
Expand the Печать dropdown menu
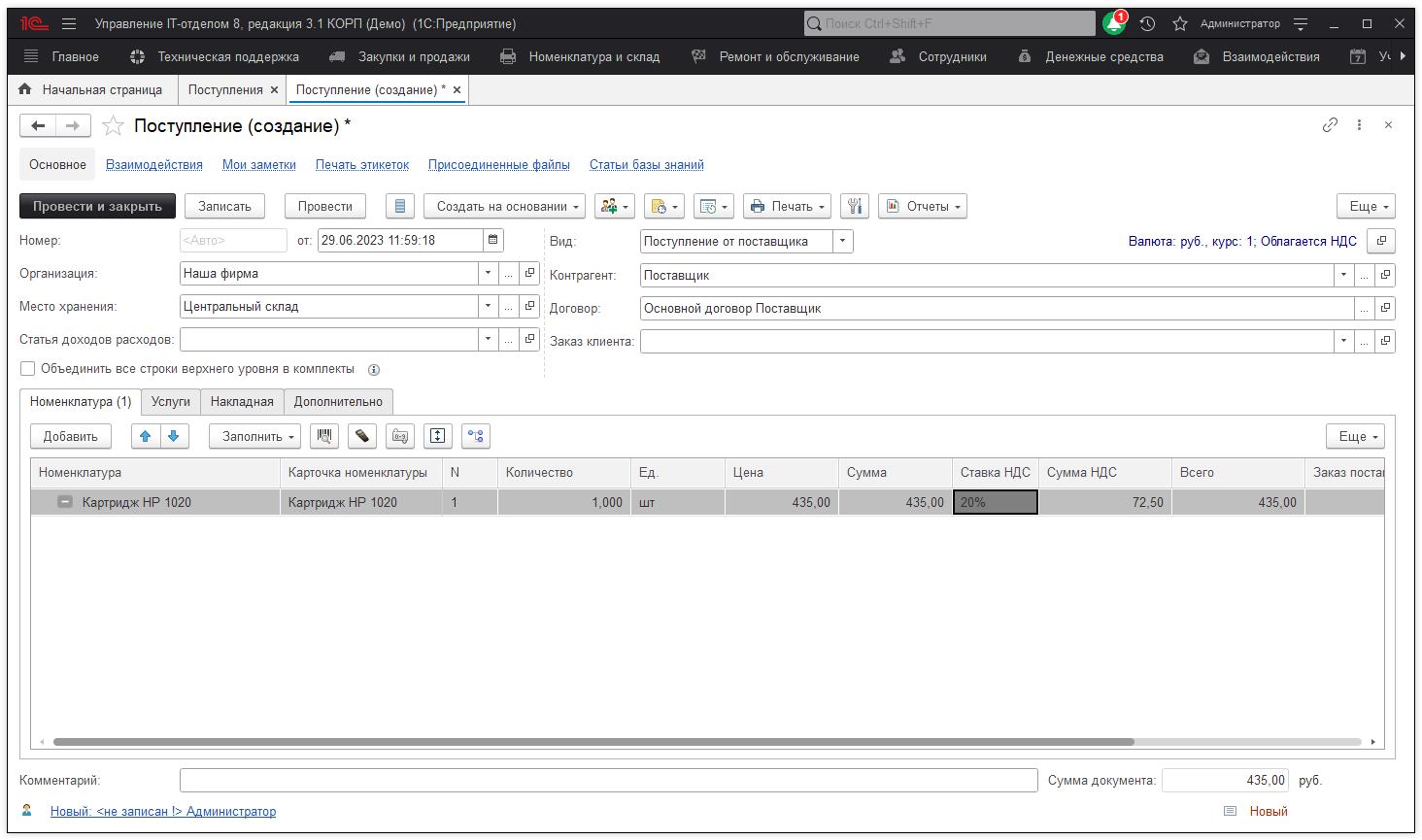(787, 206)
